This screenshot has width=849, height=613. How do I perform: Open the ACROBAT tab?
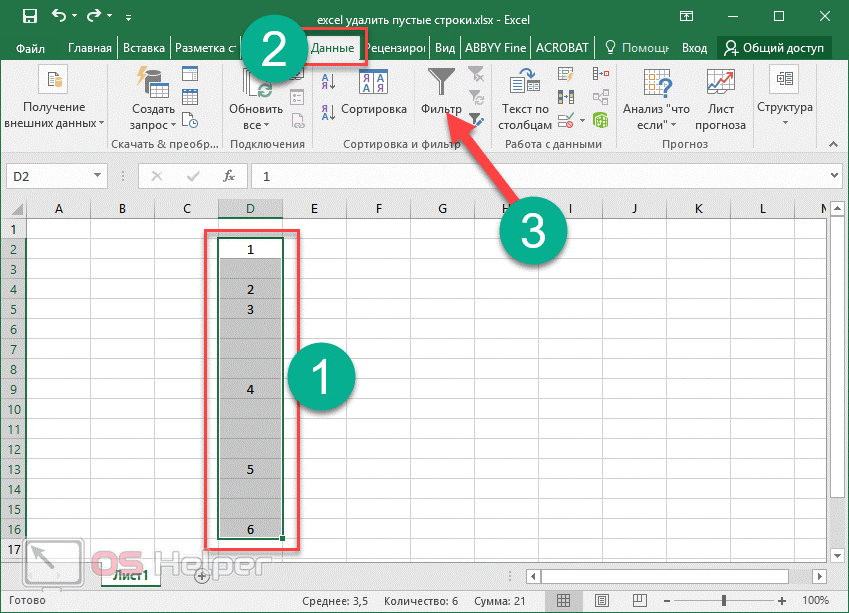562,48
